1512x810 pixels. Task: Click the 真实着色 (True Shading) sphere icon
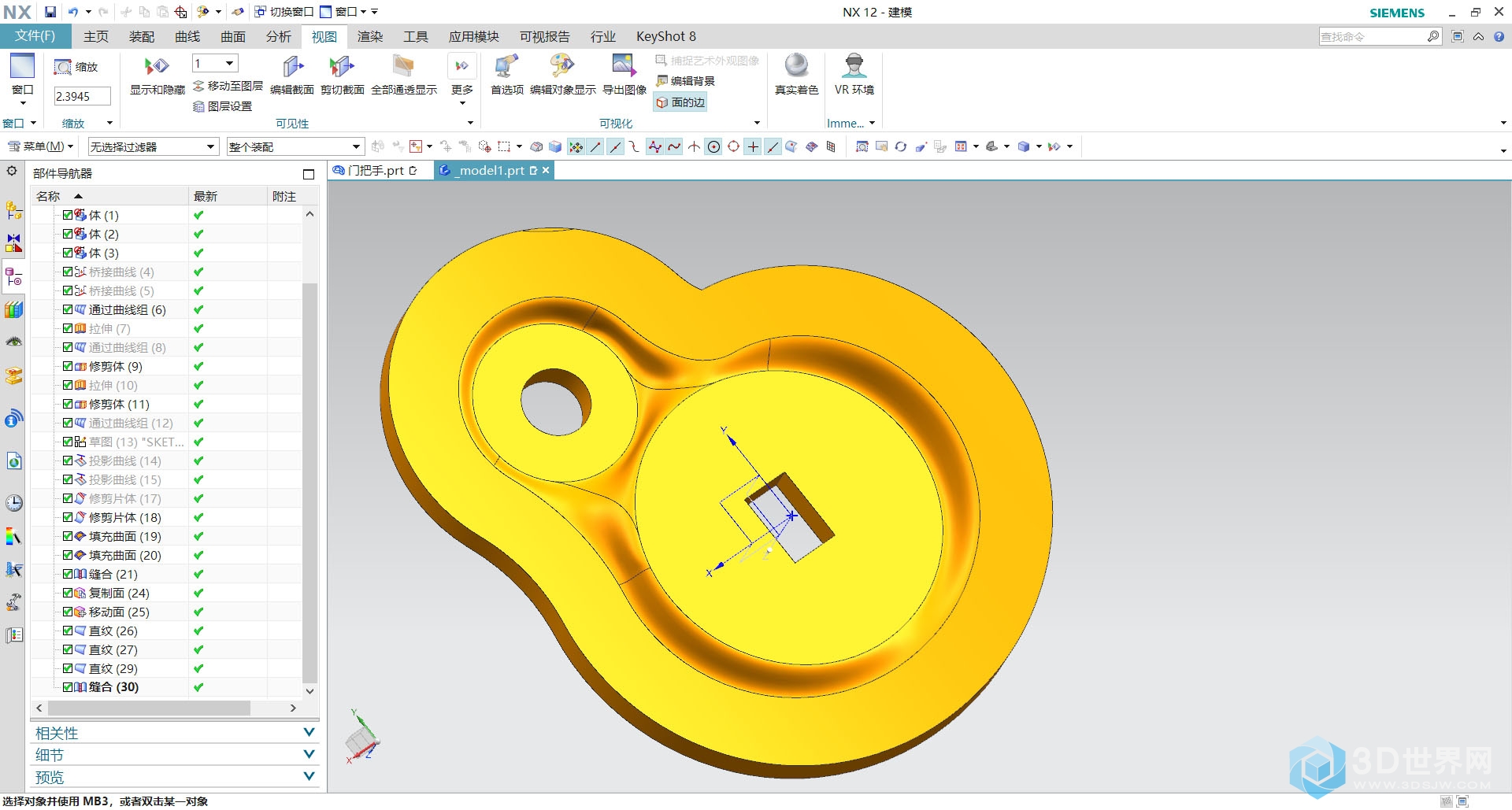[796, 67]
